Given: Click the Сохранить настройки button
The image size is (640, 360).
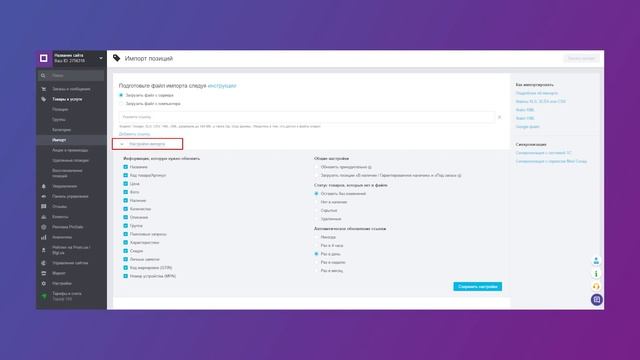Looking at the screenshot, I should [x=478, y=287].
